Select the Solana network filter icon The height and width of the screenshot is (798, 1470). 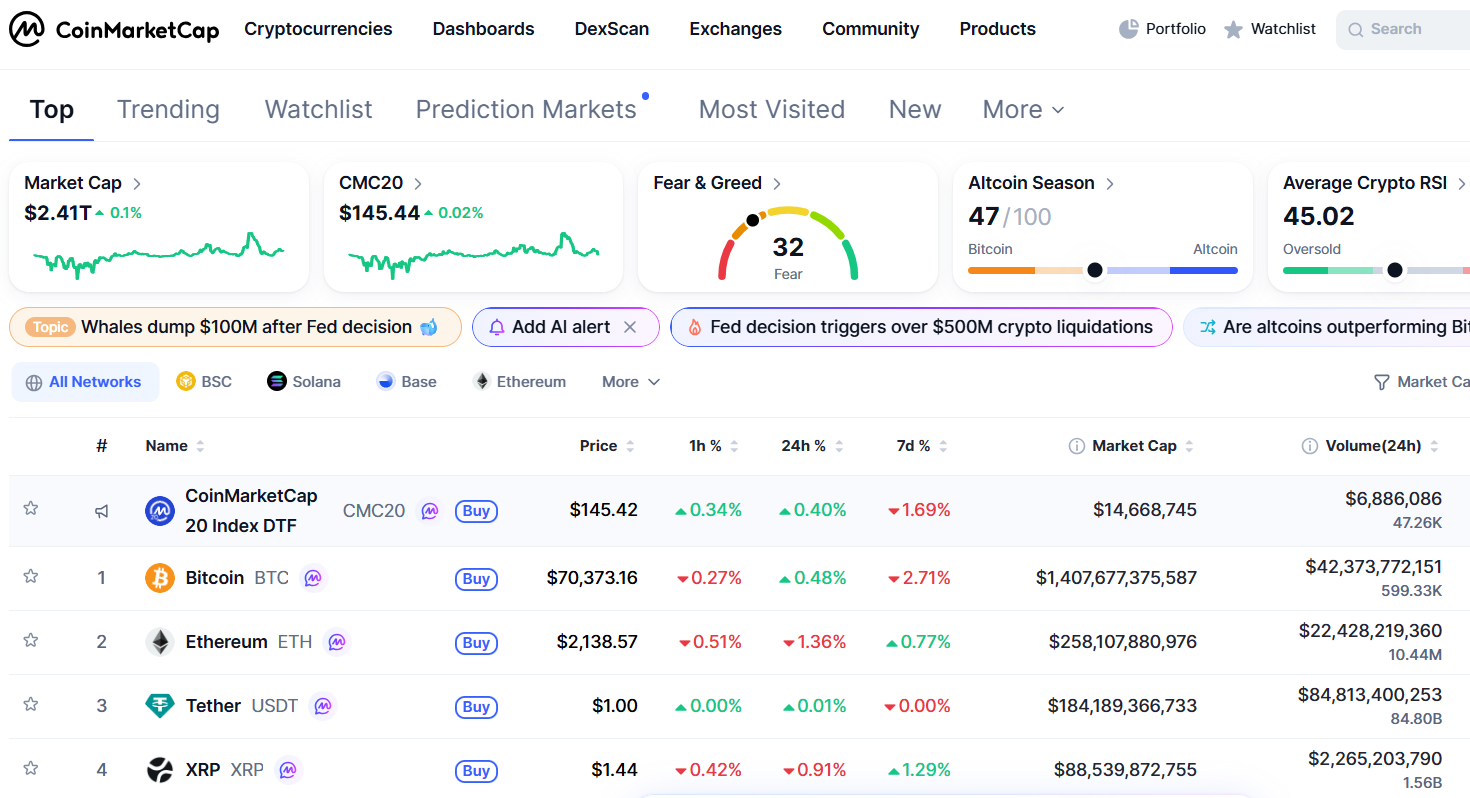click(275, 381)
